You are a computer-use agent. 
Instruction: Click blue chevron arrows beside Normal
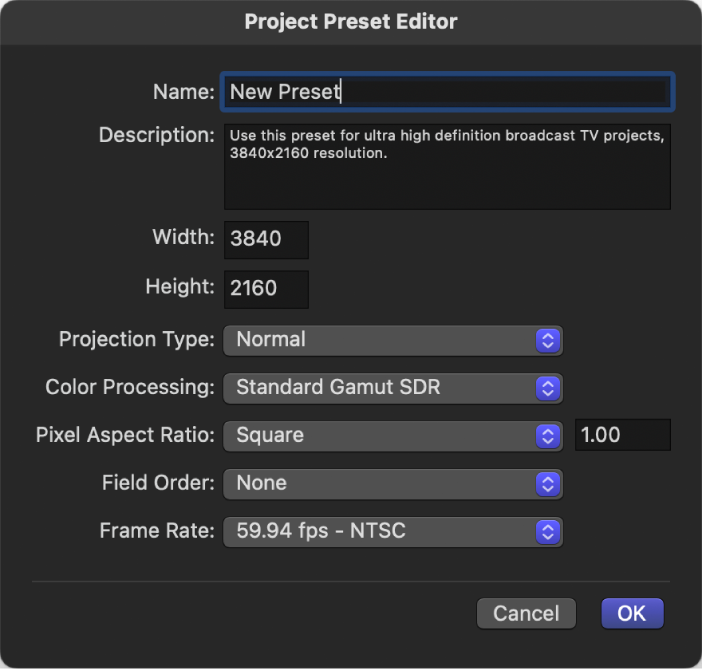tap(547, 340)
